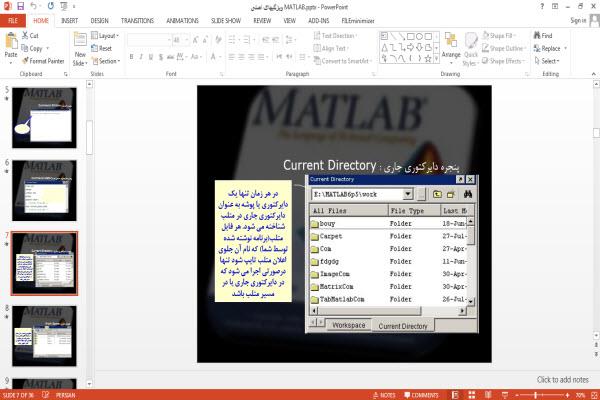Open the FILE tab

[13, 21]
